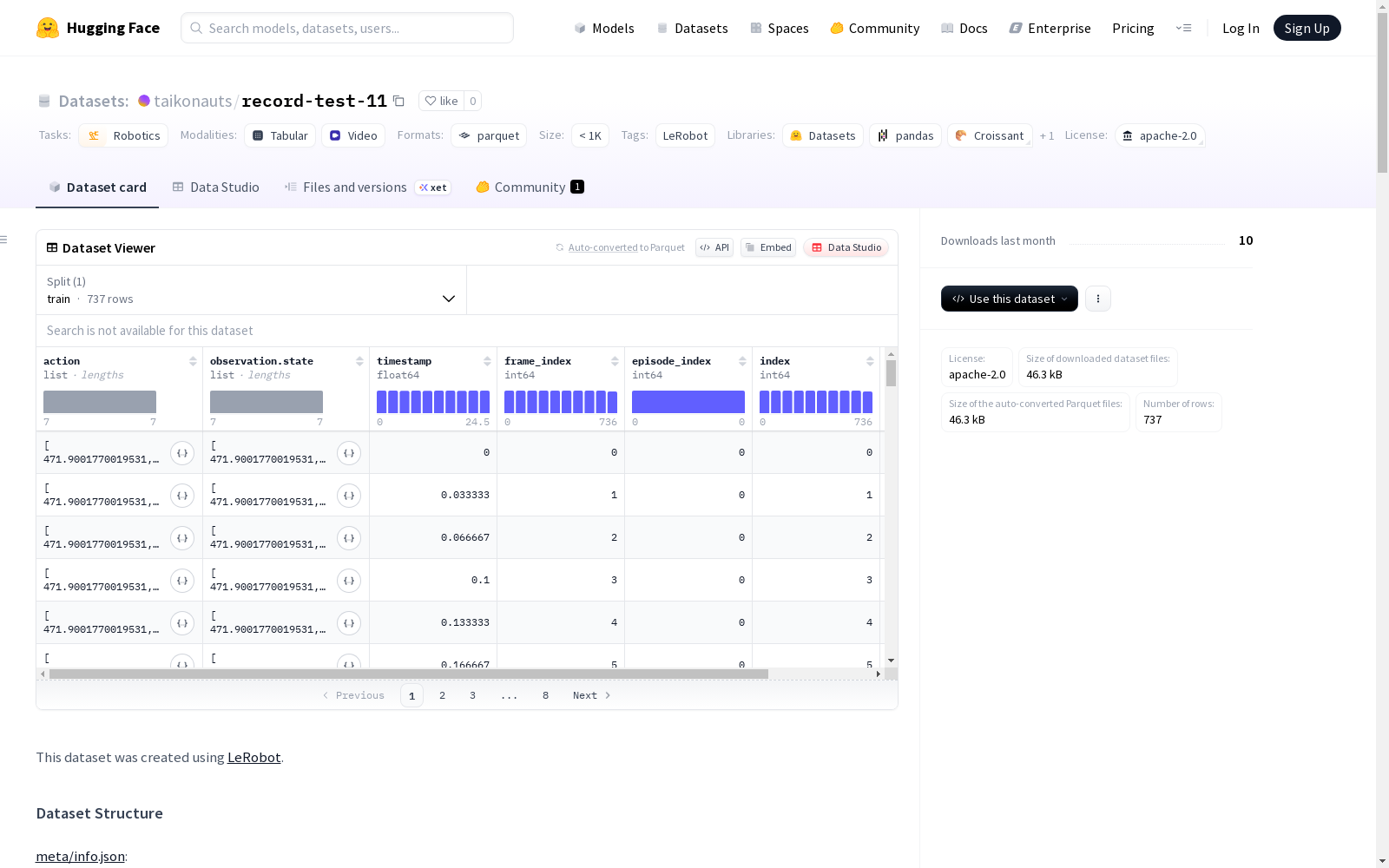This screenshot has width=1389, height=868.
Task: Open the page outline sidebar icon
Action: [x=4, y=240]
